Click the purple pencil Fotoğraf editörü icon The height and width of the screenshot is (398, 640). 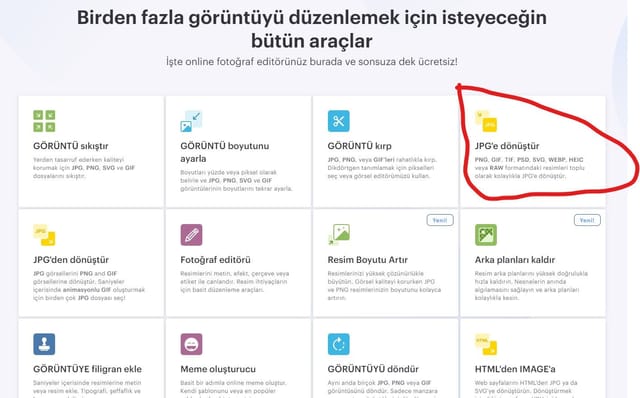191,235
